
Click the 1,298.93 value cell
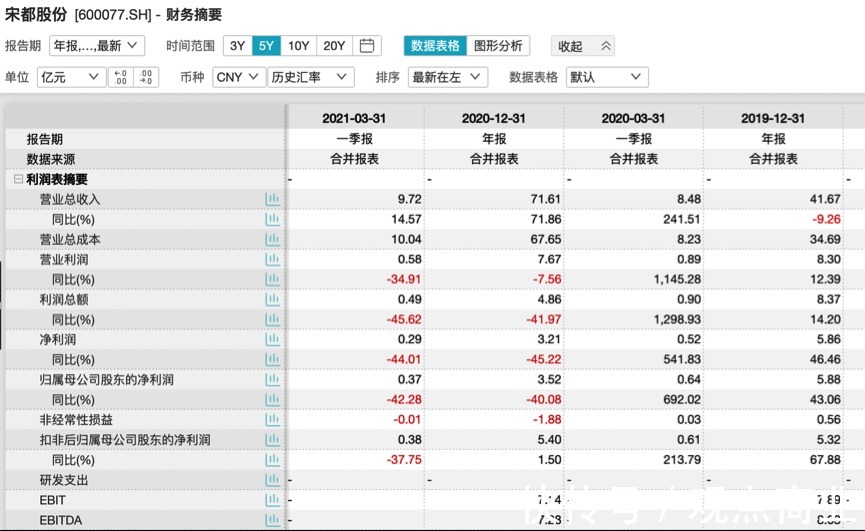(x=677, y=319)
